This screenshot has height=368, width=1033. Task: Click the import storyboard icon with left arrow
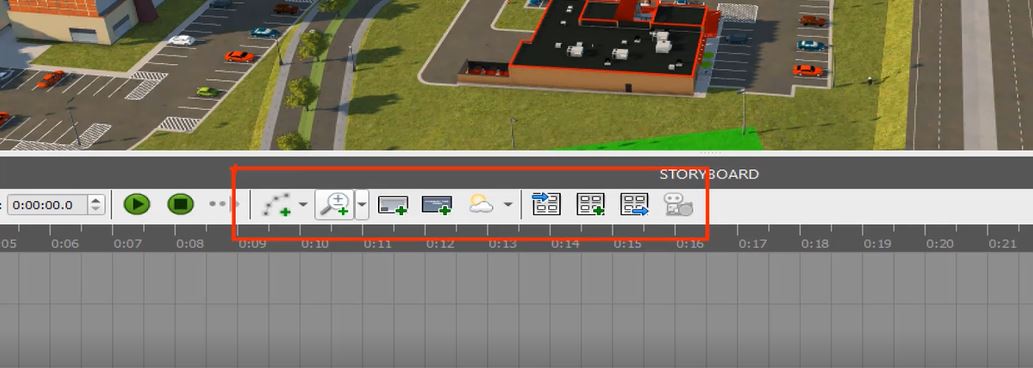pos(546,204)
